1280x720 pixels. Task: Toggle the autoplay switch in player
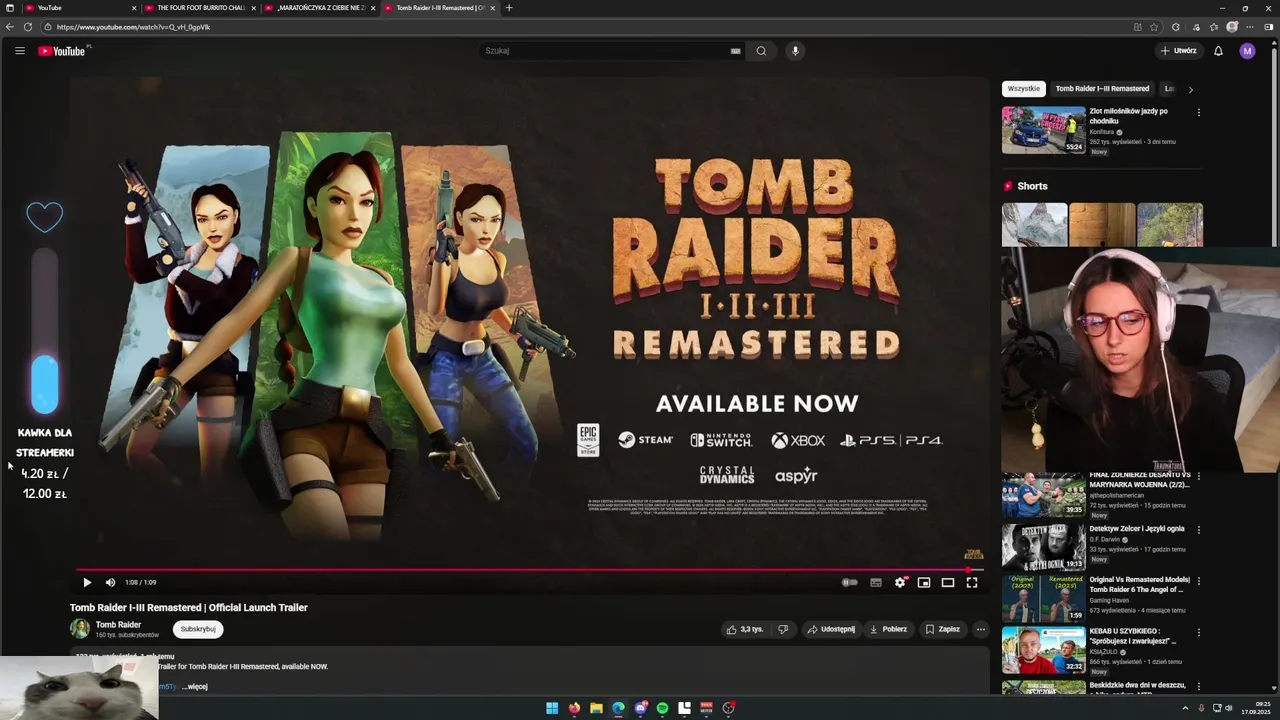(x=850, y=582)
